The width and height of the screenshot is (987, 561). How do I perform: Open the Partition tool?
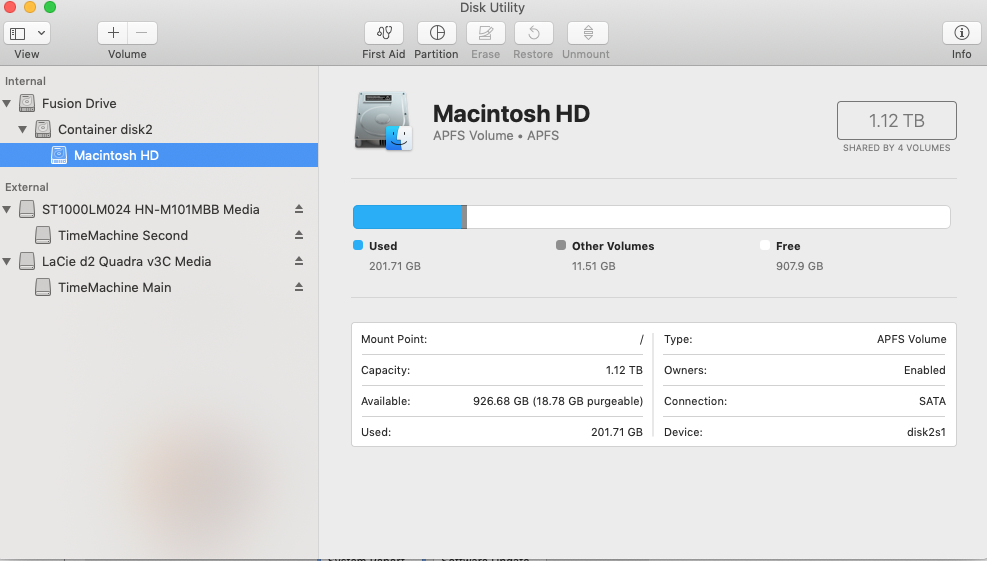point(437,33)
